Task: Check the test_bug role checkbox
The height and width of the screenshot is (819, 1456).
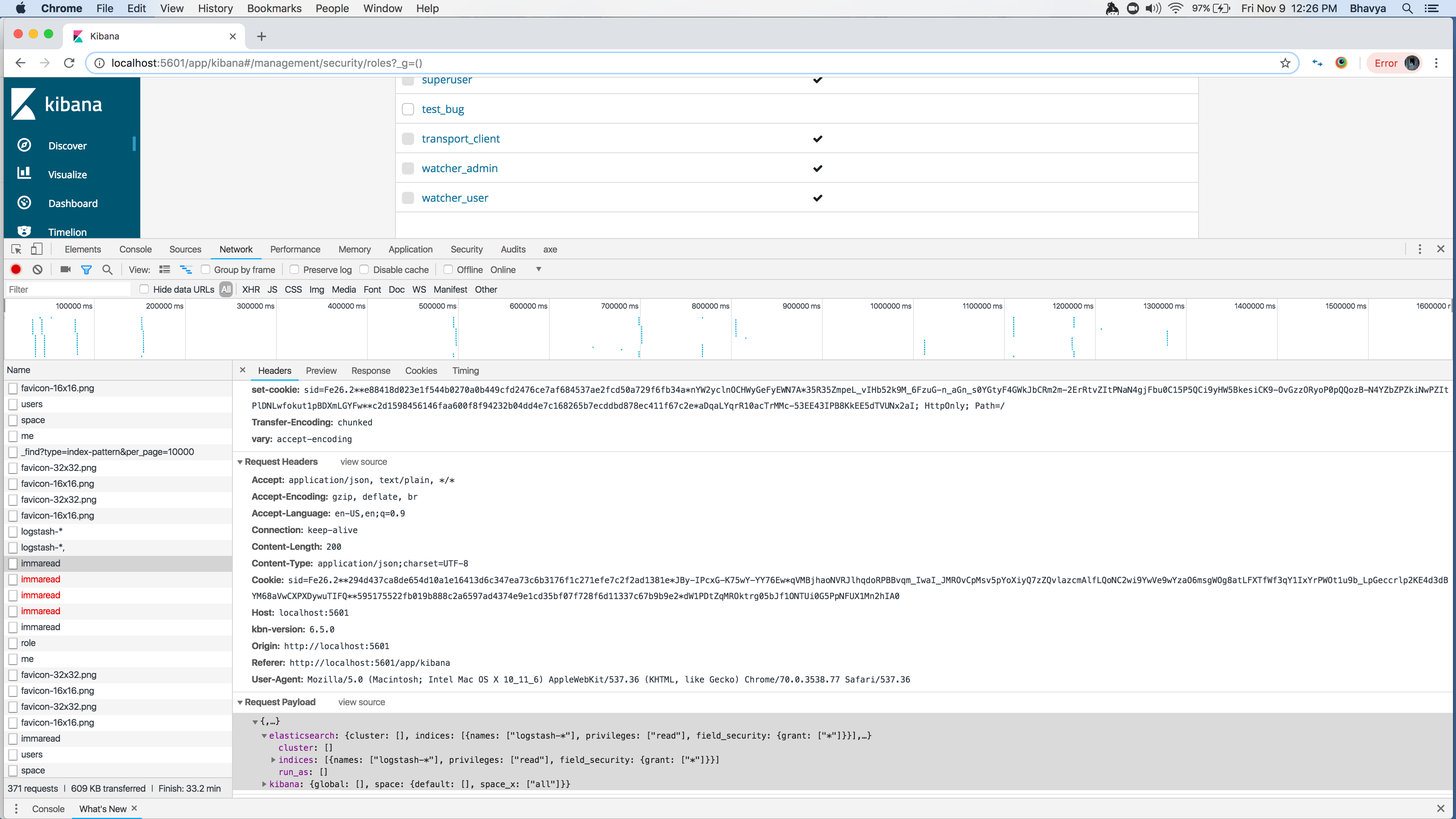Action: point(408,109)
